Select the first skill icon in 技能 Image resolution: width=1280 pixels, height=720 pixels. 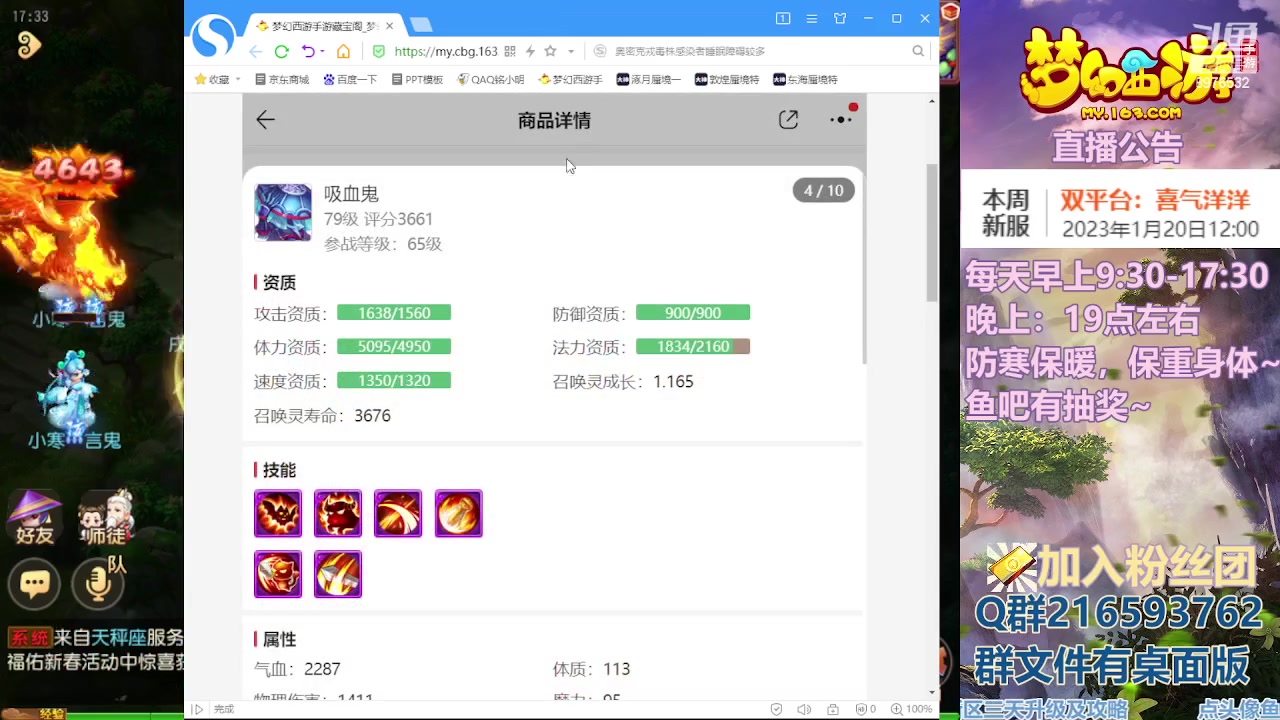tap(278, 514)
